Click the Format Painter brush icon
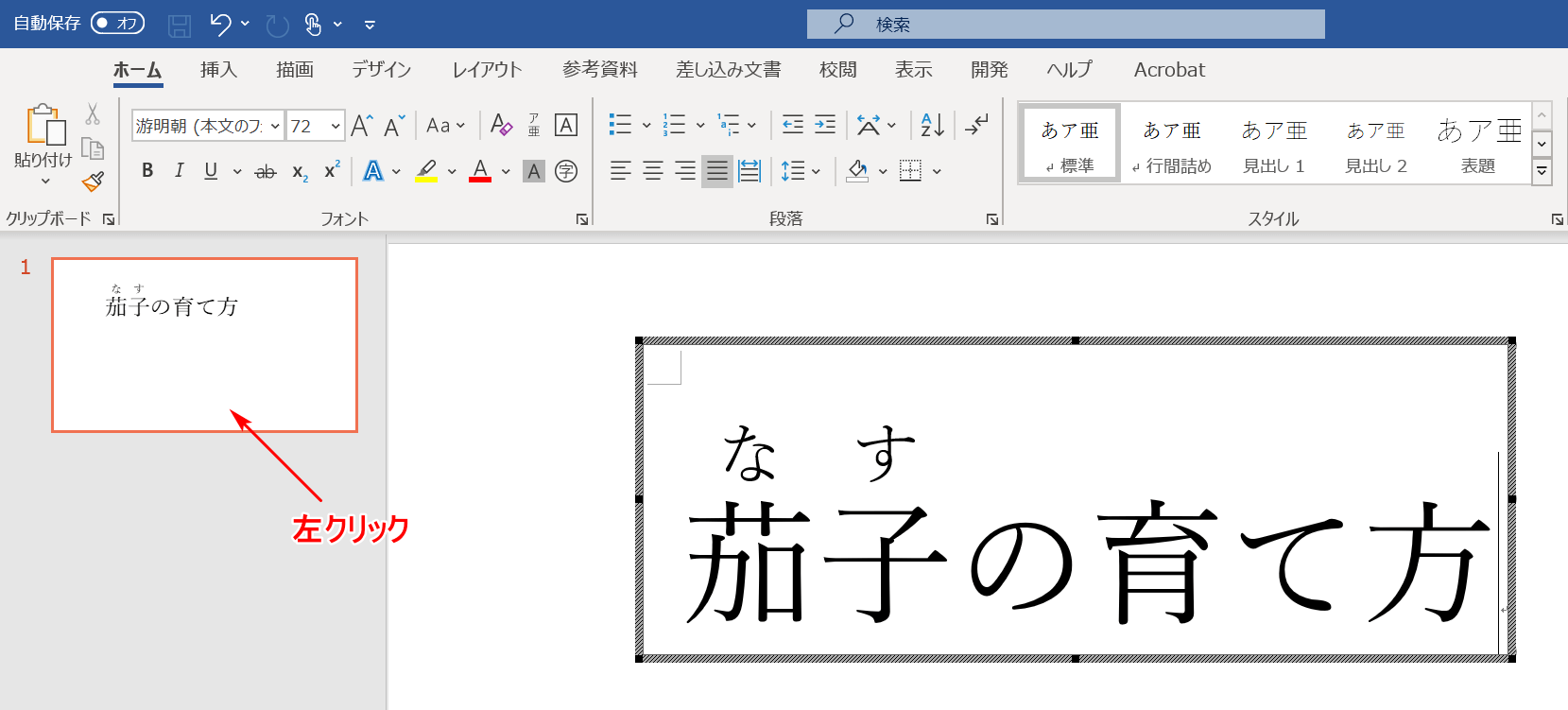 pos(93,182)
